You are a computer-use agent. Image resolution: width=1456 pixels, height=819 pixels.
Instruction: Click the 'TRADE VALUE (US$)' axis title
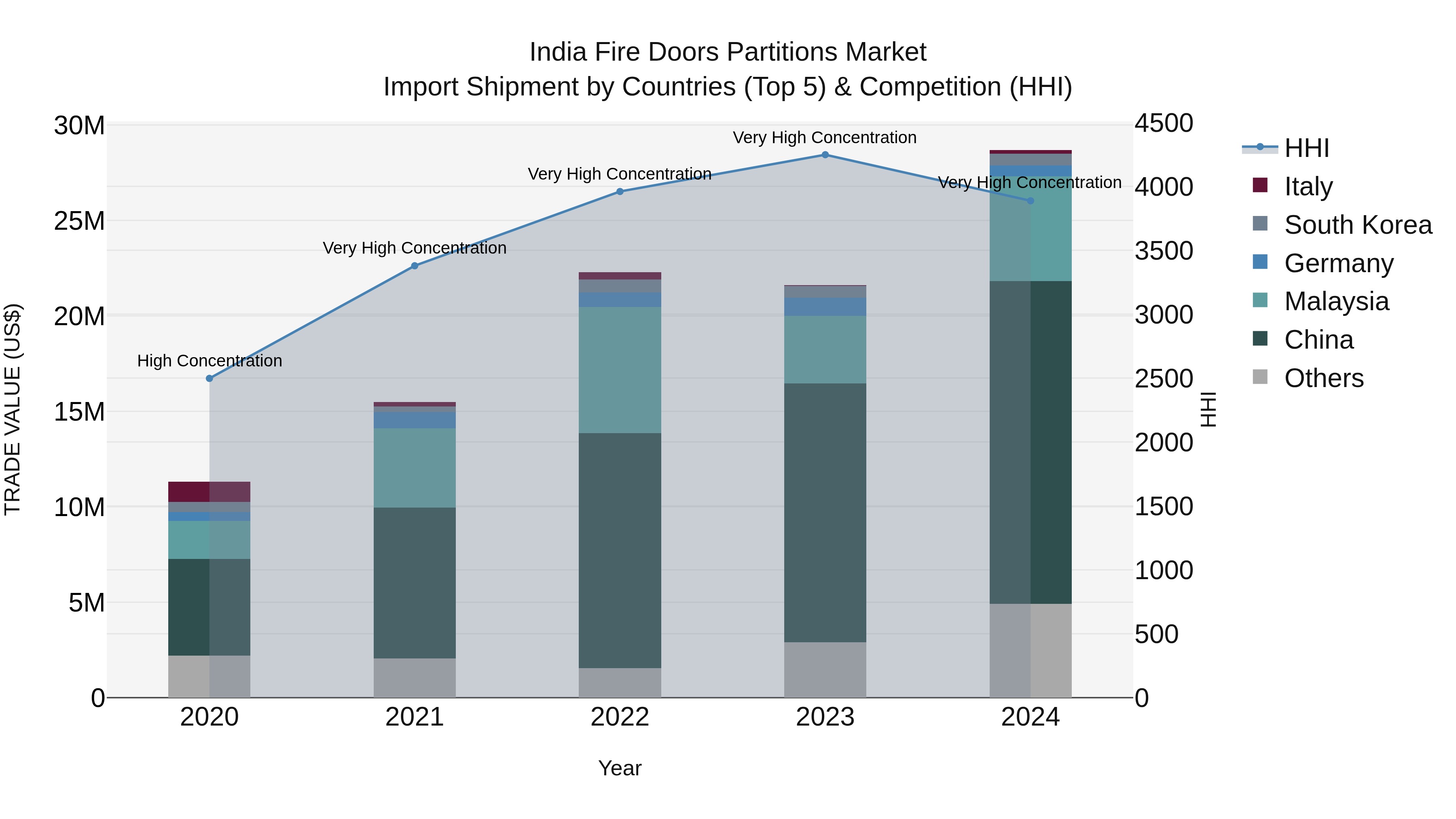[13, 409]
